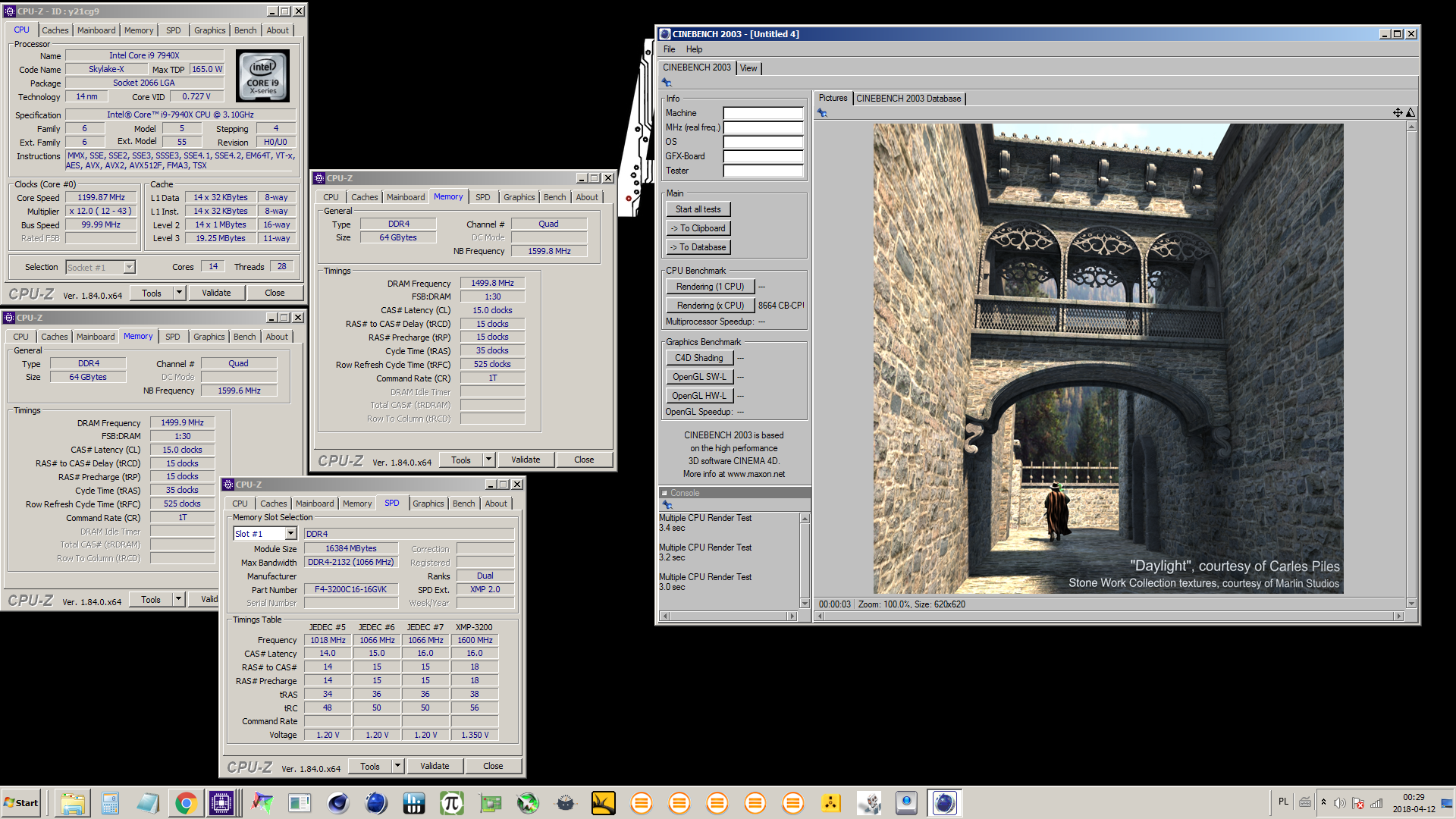Show hidden tray icons arrow
The height and width of the screenshot is (819, 1456).
[1323, 802]
